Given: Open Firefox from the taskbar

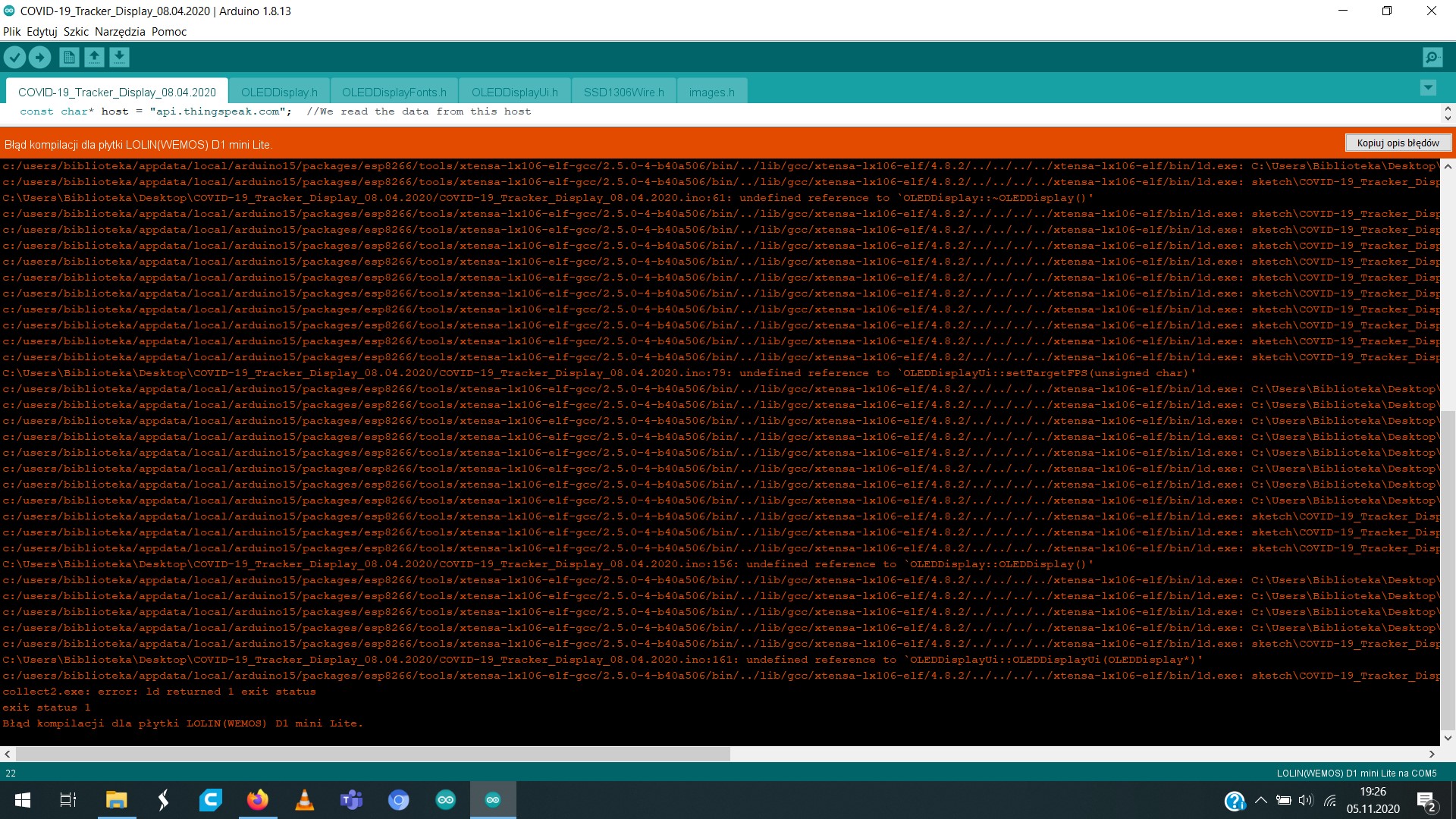Looking at the screenshot, I should (258, 800).
